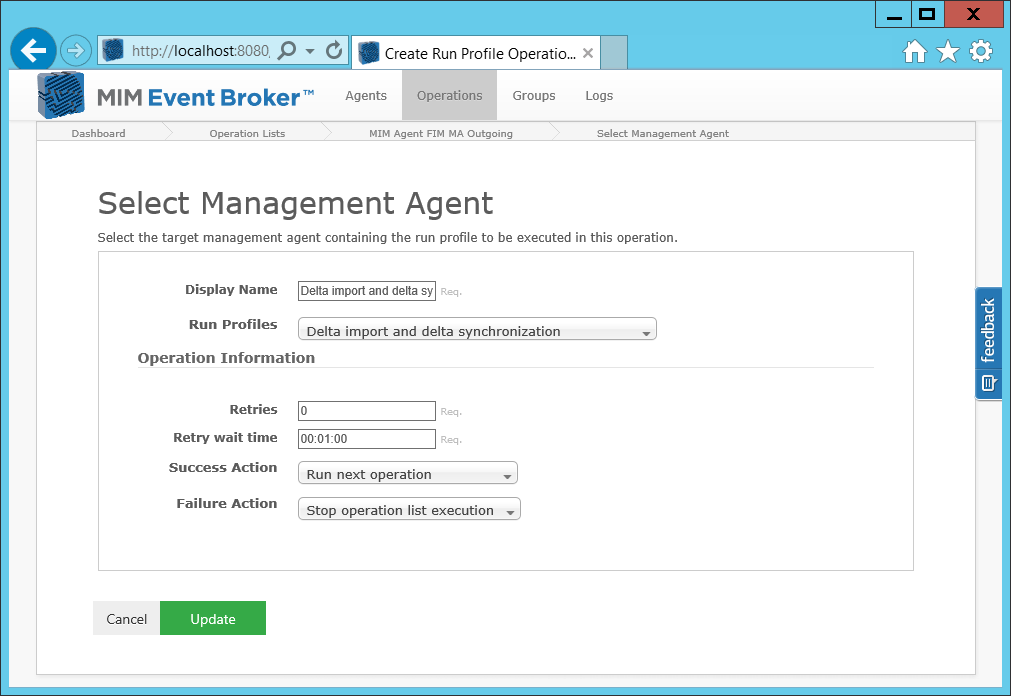Click the Display Name text field
The height and width of the screenshot is (696, 1011).
[367, 291]
